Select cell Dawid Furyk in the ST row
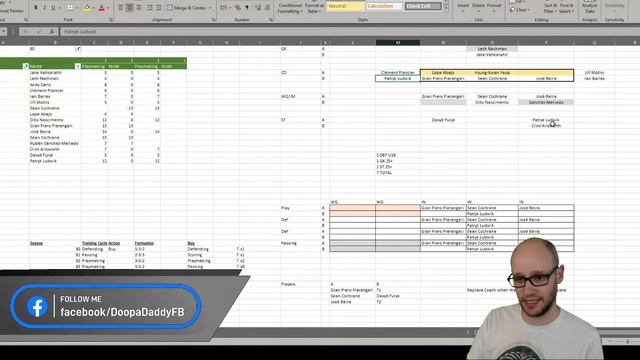 443,120
